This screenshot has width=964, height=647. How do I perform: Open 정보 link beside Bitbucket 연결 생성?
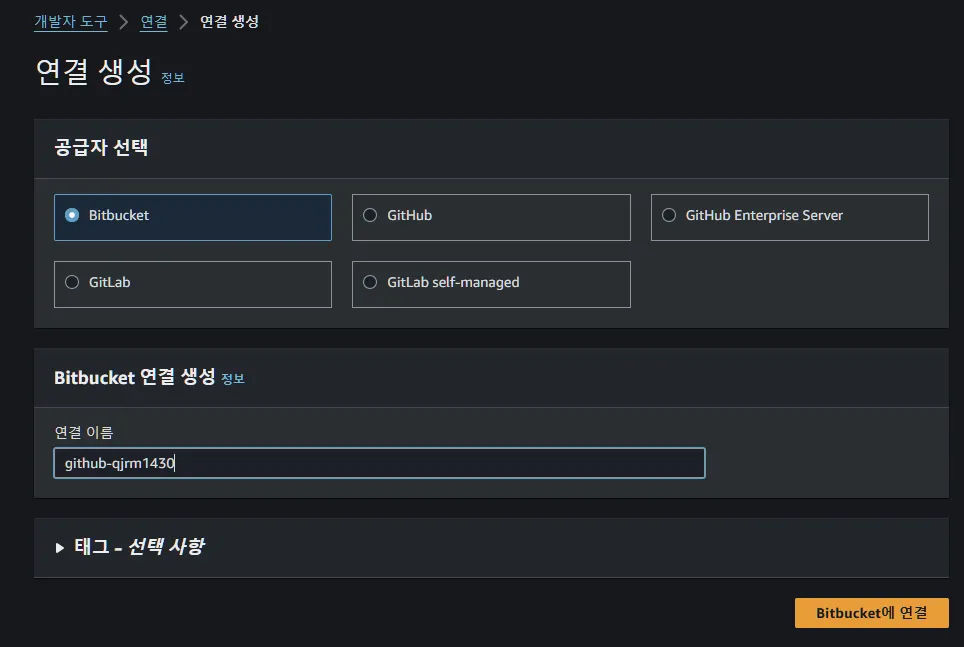point(233,379)
